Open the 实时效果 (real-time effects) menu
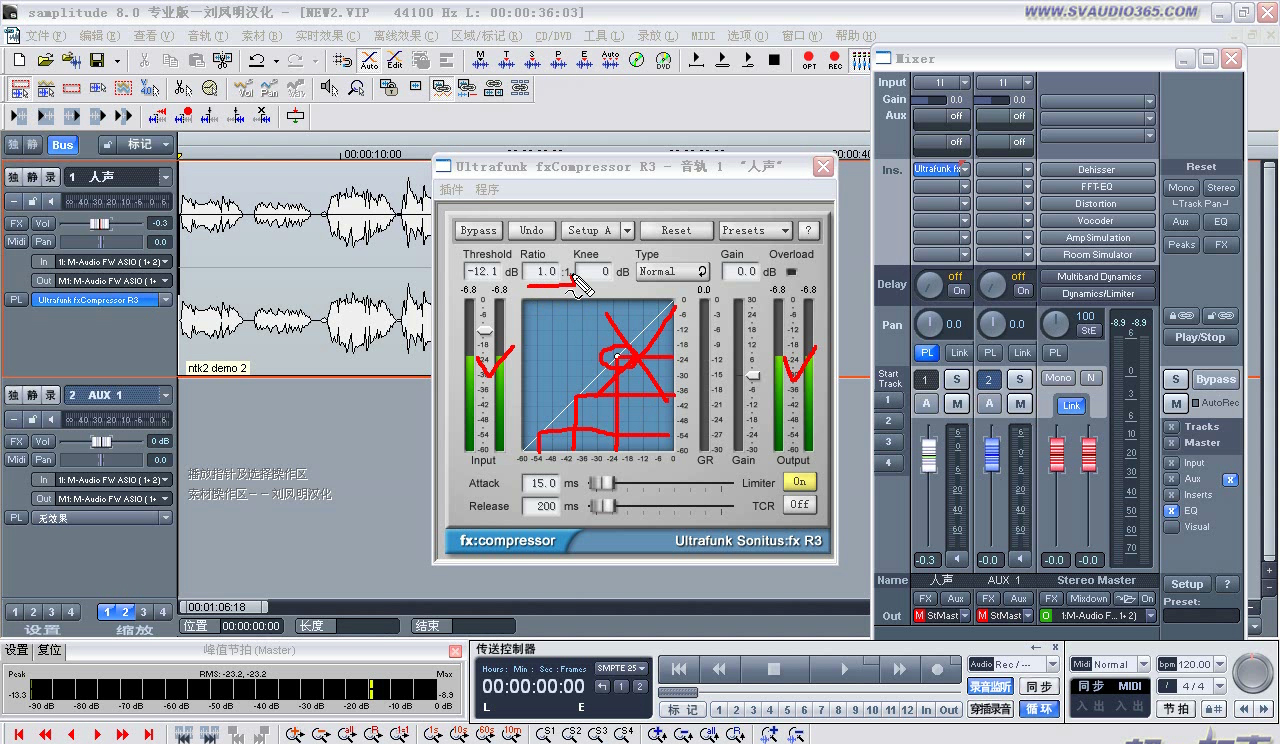This screenshot has width=1280, height=744. click(327, 36)
